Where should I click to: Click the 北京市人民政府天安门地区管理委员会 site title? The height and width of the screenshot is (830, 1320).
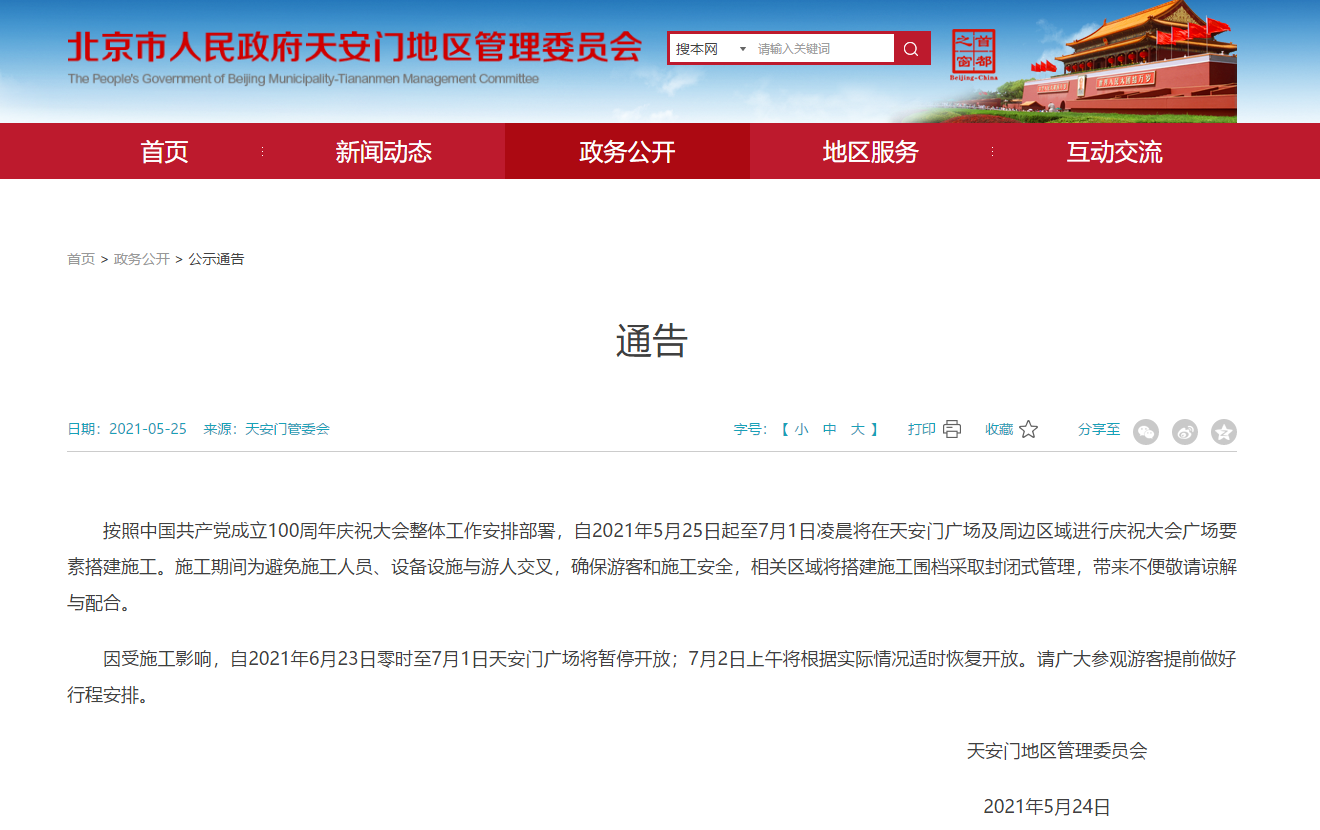[x=354, y=47]
